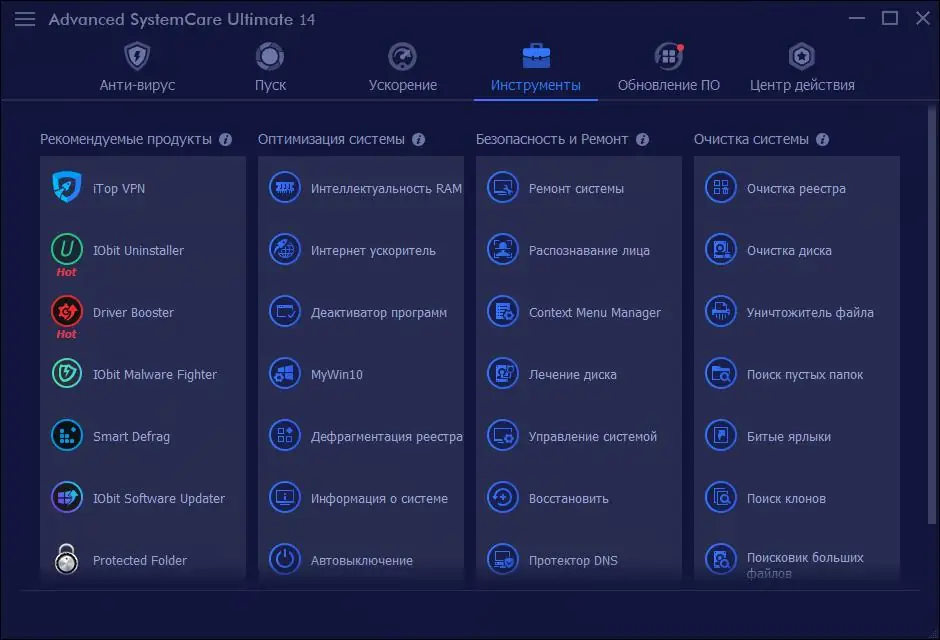Viewport: 940px width, 640px height.
Task: Switch to Анти-вирус tab
Action: pos(137,67)
